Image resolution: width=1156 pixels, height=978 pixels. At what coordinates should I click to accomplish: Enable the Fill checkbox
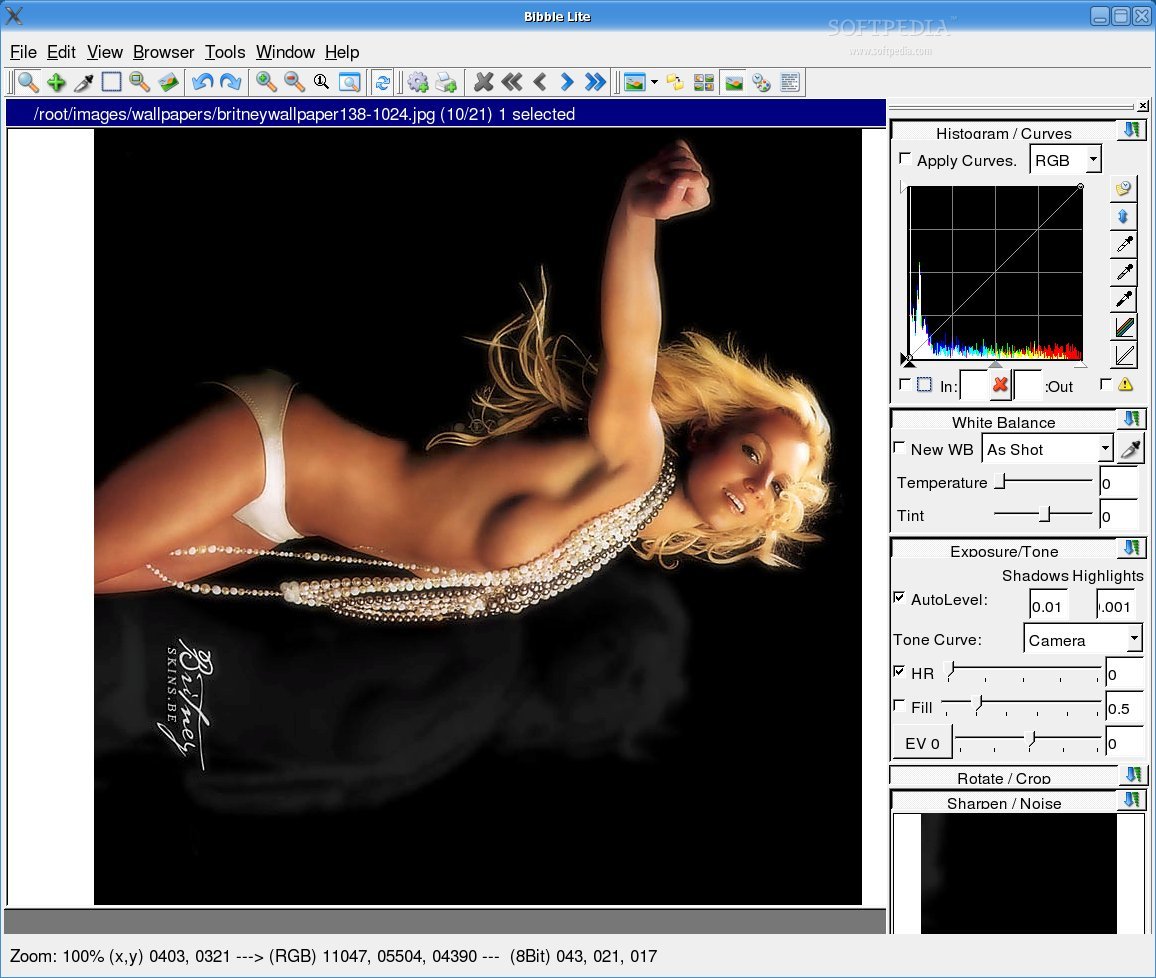(x=899, y=705)
